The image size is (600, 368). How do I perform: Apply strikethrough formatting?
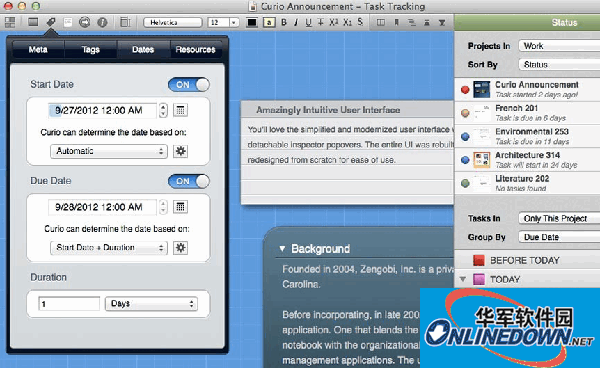coord(321,22)
